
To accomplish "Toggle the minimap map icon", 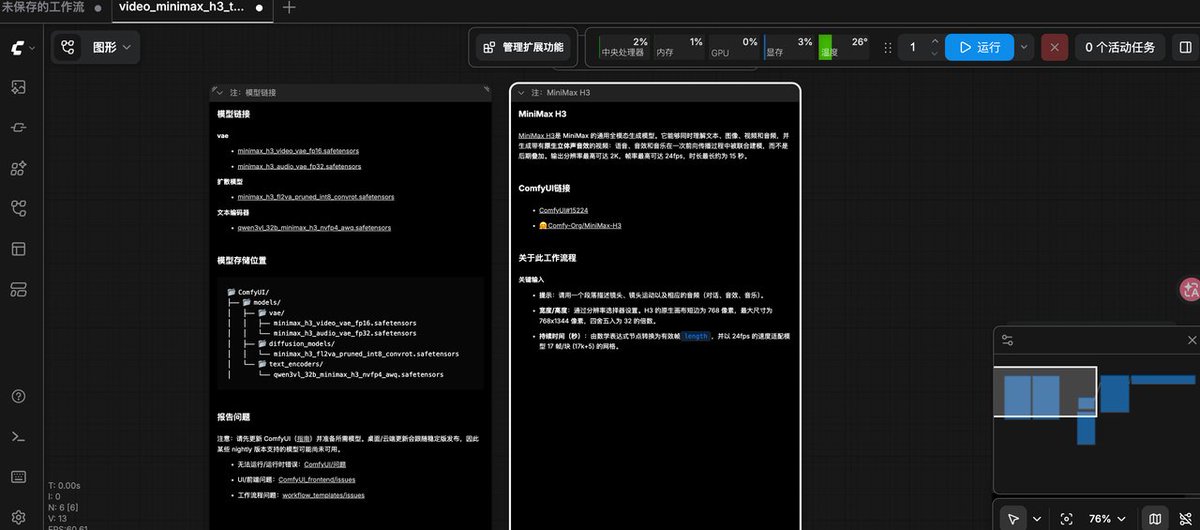I will tap(1155, 518).
